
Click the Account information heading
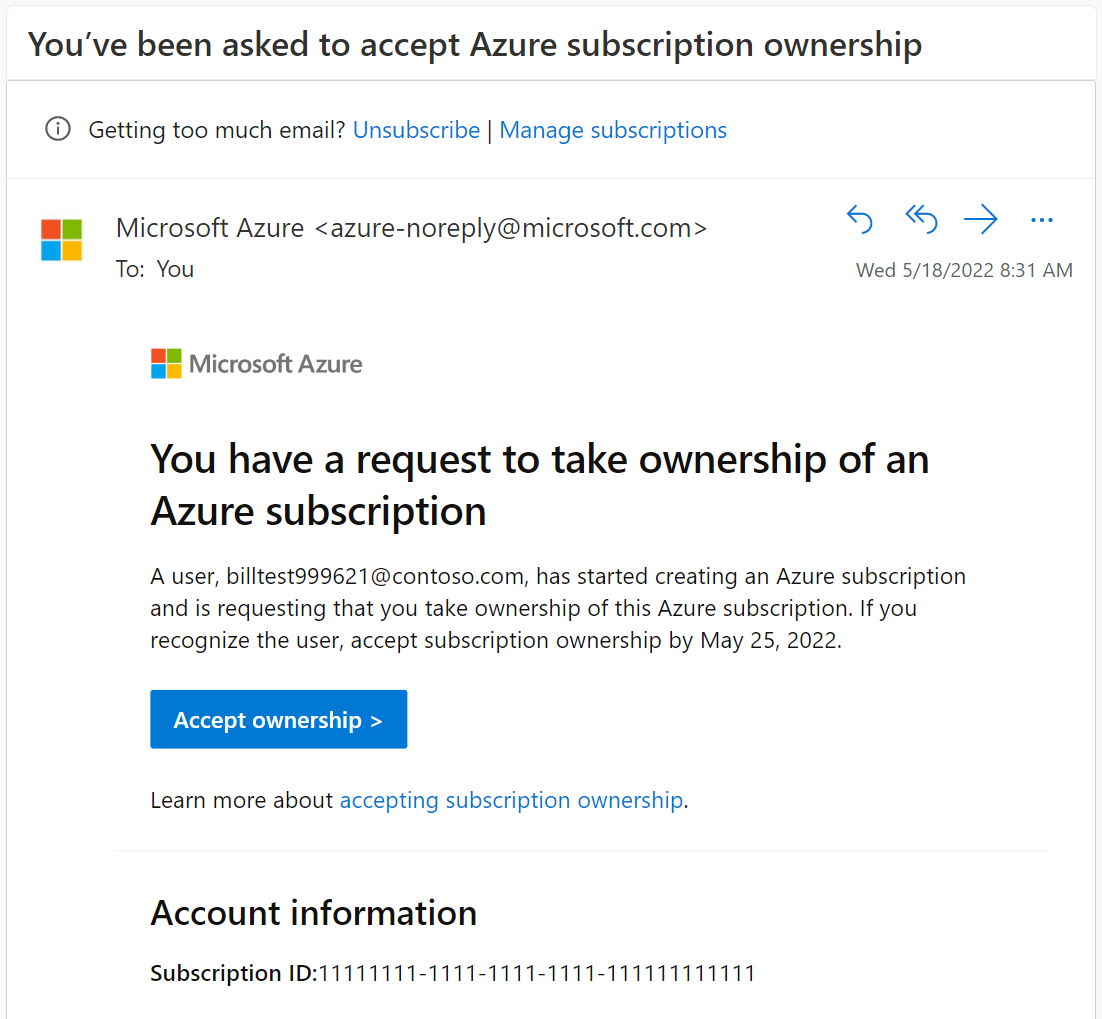pos(313,912)
